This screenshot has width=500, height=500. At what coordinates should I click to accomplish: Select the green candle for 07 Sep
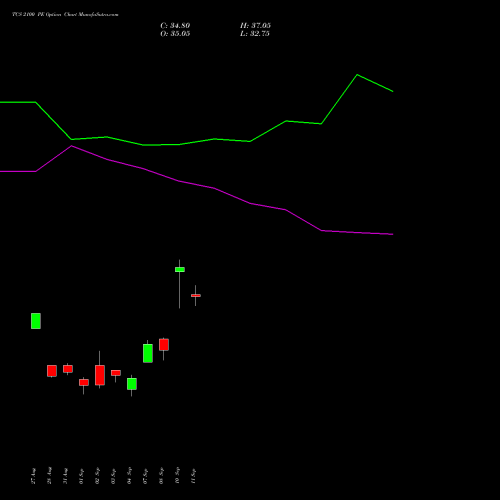click(148, 353)
